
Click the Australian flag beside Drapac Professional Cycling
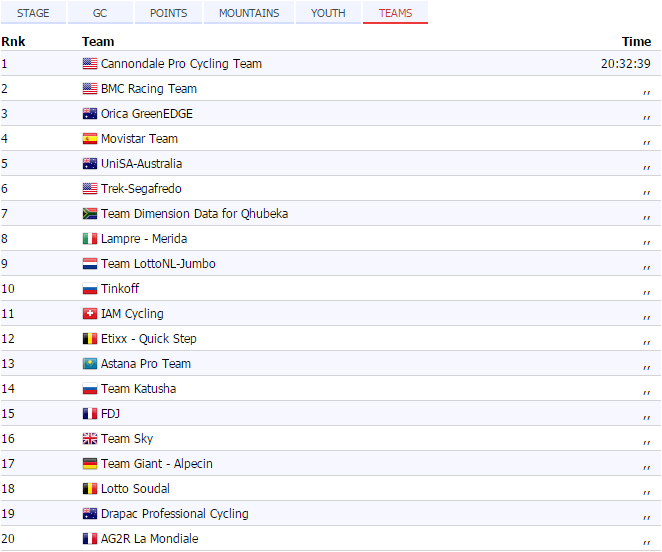[90, 514]
